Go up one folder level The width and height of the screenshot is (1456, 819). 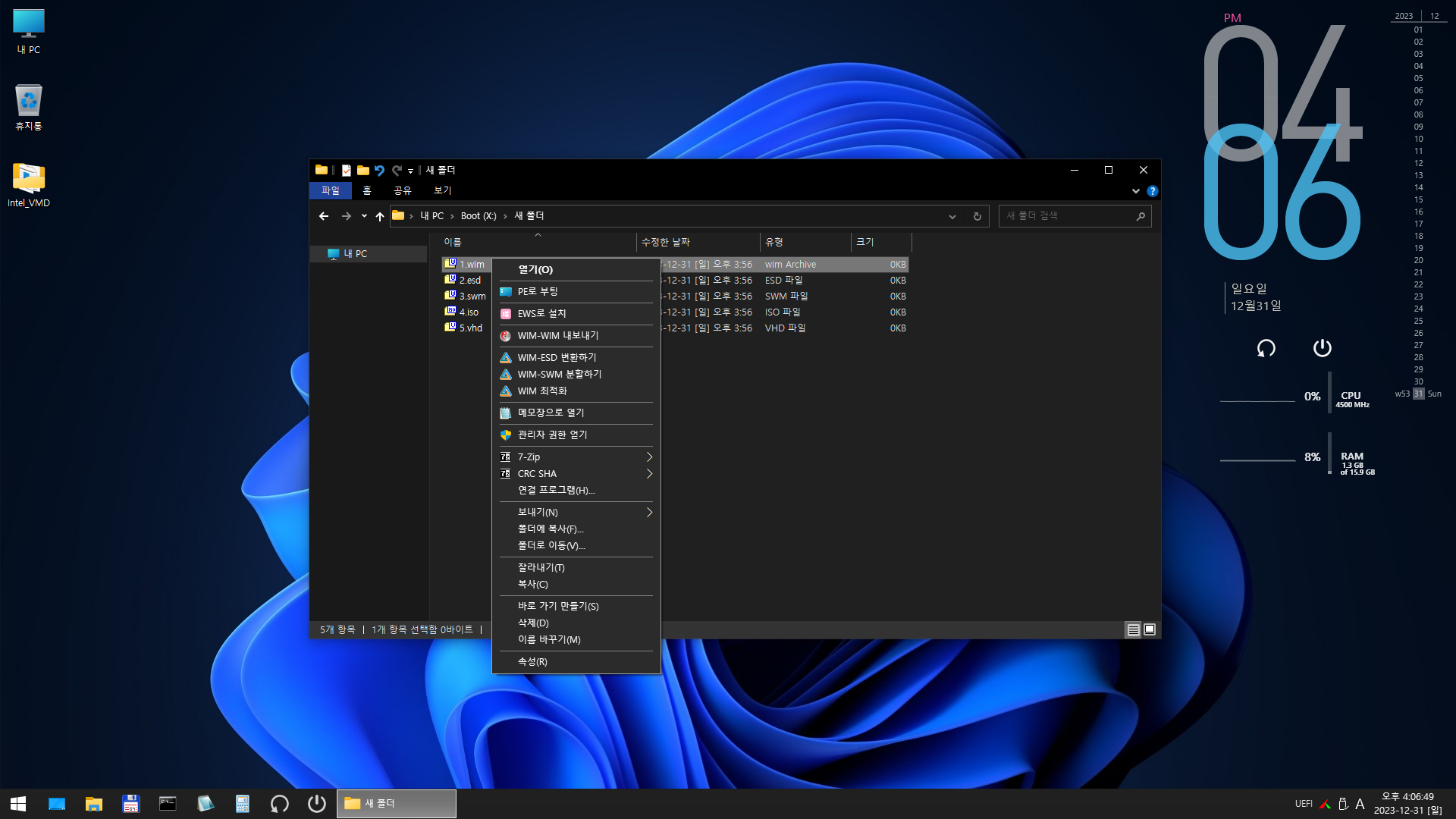380,216
